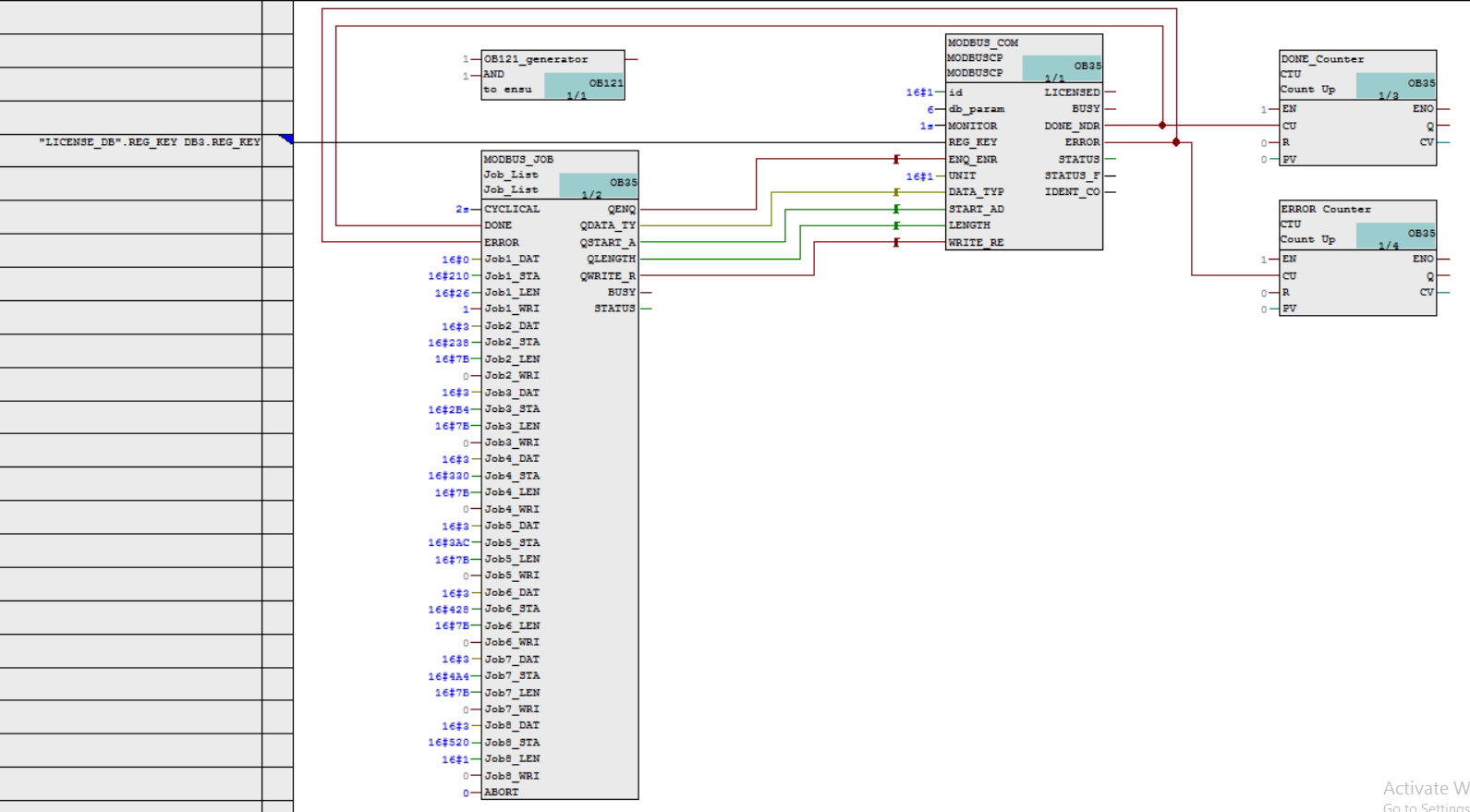Select the MODBUS_COM block header
Viewport: 1470px width, 812px height.
point(982,42)
